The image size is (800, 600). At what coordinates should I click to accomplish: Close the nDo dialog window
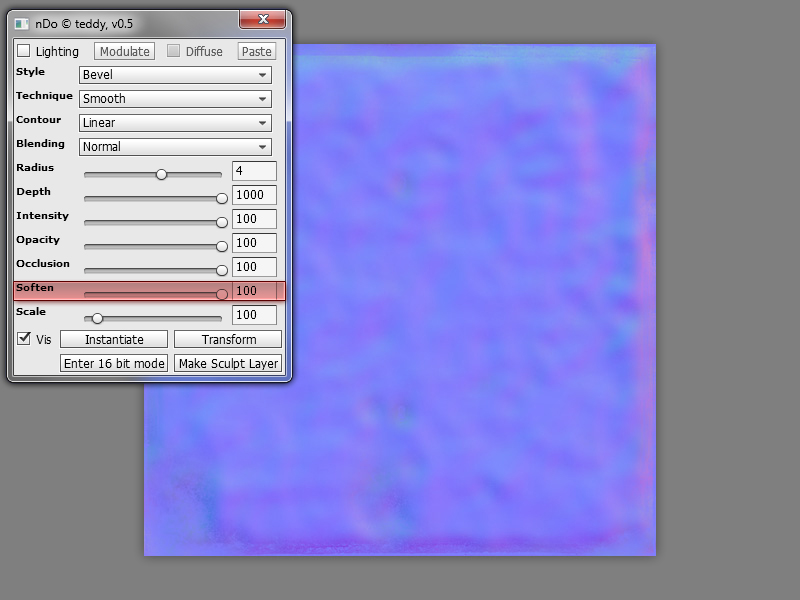click(x=263, y=19)
